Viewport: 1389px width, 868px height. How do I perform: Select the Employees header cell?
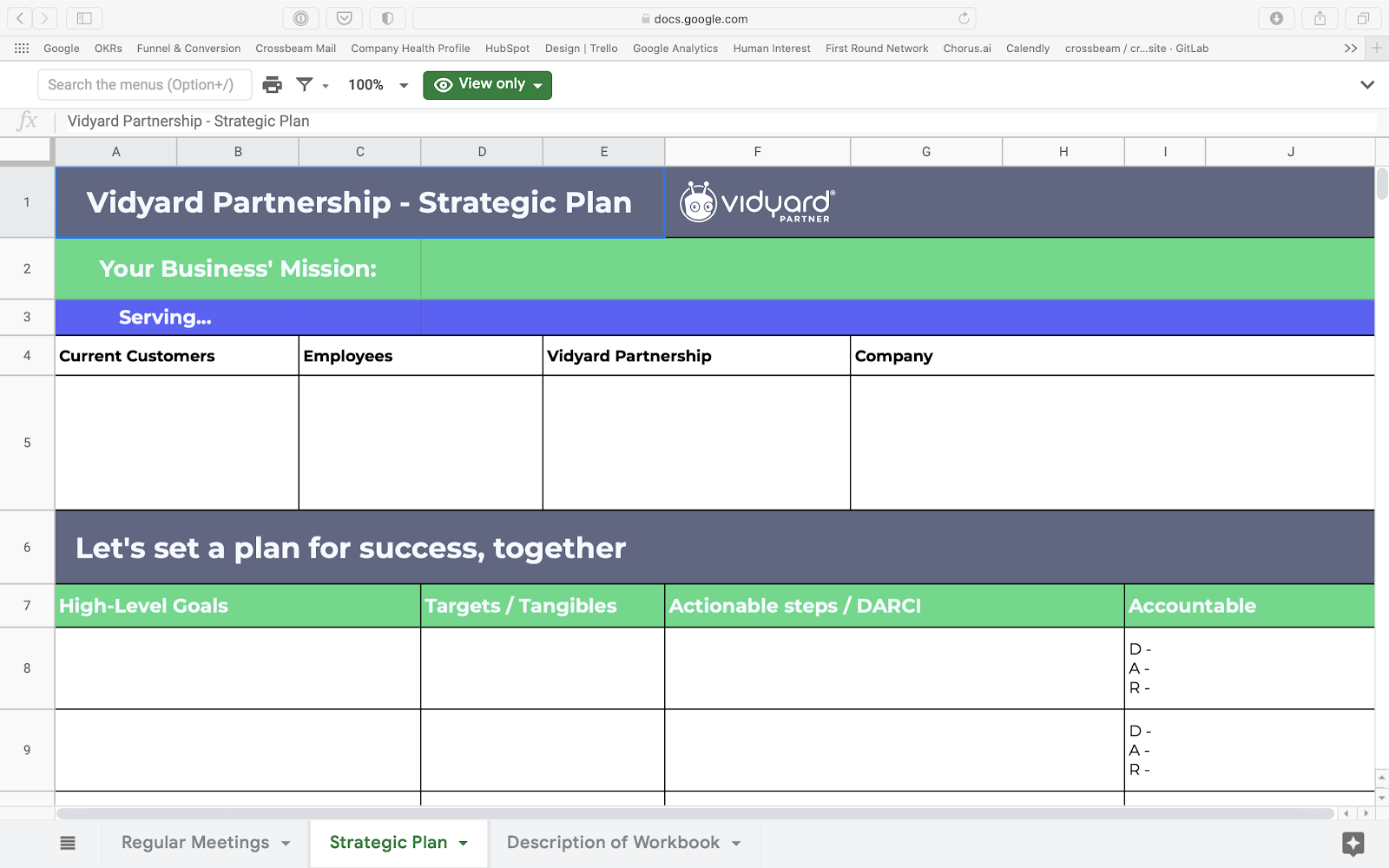[421, 356]
